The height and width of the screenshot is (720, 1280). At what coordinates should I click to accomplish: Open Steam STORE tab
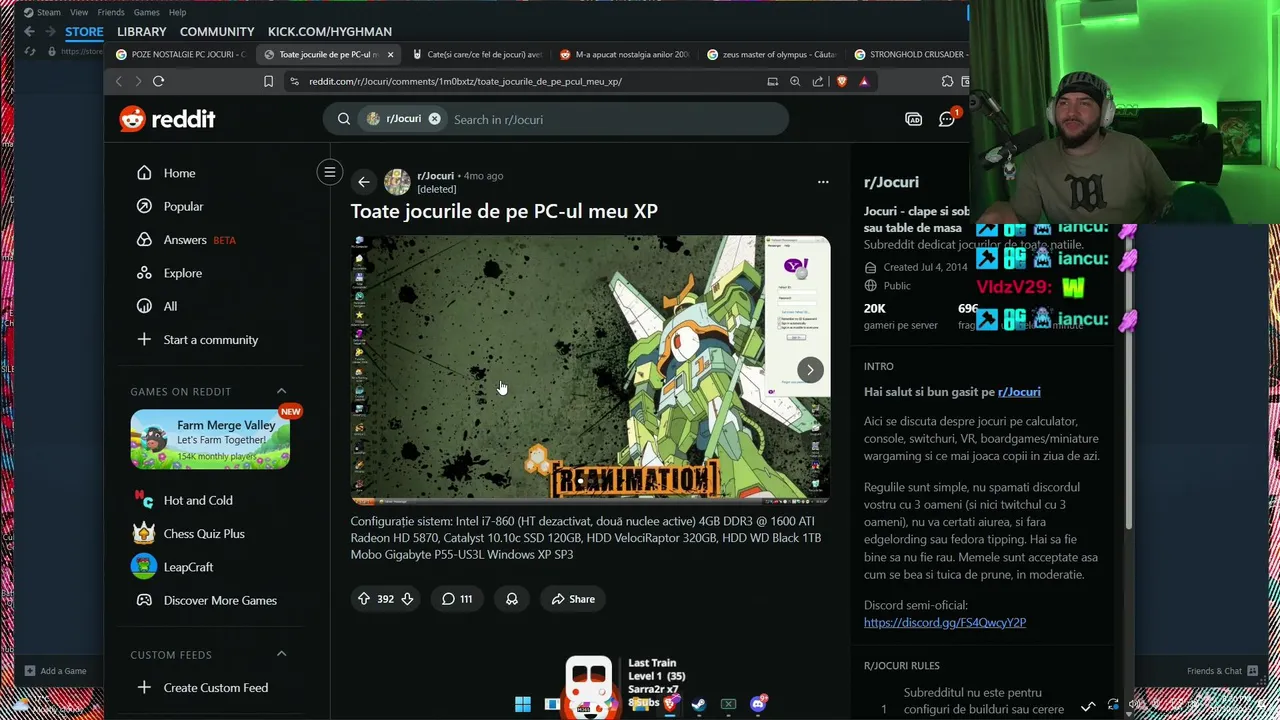point(84,31)
